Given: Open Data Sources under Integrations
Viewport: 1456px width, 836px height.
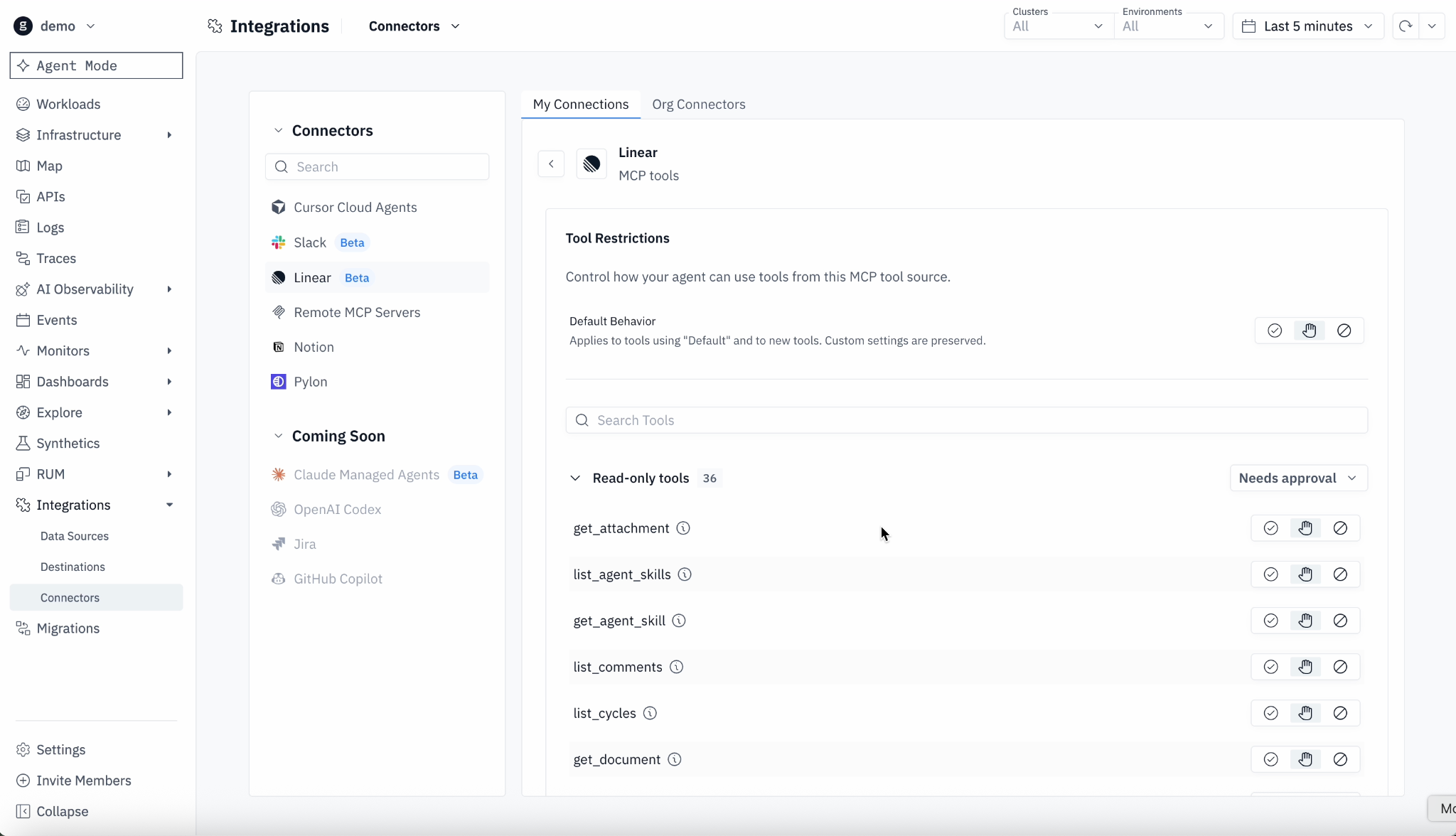Looking at the screenshot, I should 96,536.
